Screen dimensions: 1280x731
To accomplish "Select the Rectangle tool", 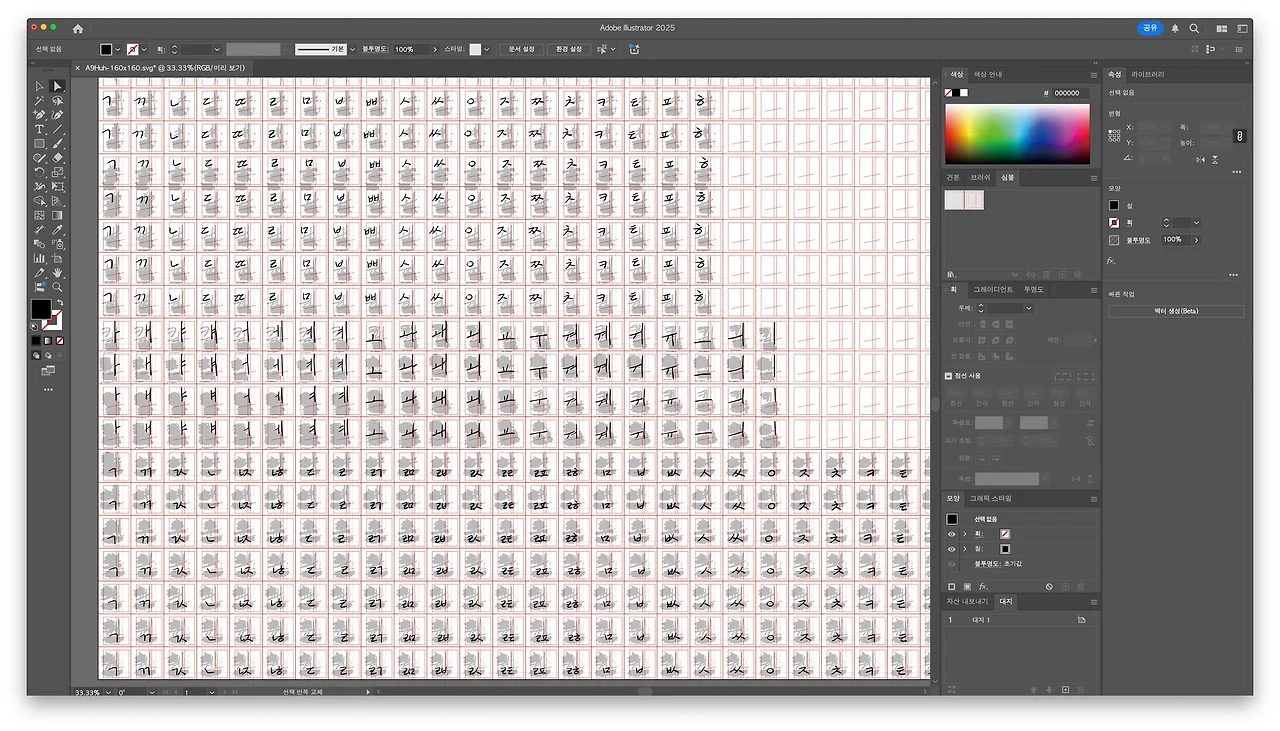I will [x=40, y=143].
